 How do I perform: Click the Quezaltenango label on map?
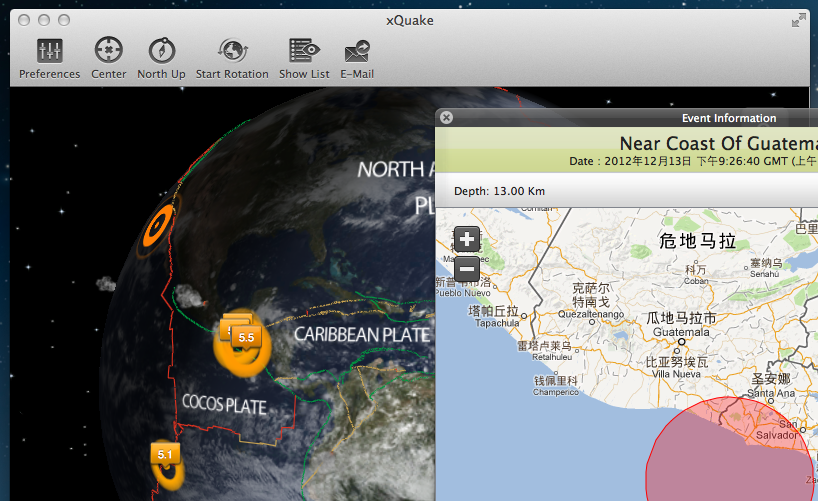[591, 314]
